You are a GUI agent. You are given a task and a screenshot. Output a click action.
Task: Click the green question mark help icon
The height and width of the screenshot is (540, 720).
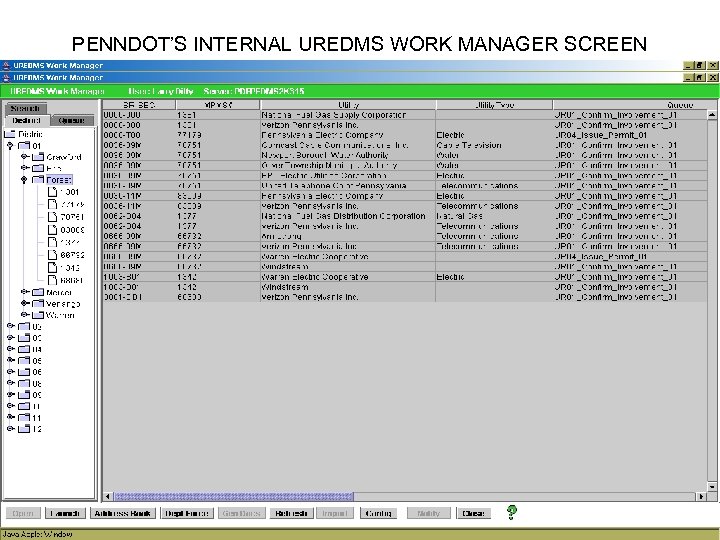point(512,512)
